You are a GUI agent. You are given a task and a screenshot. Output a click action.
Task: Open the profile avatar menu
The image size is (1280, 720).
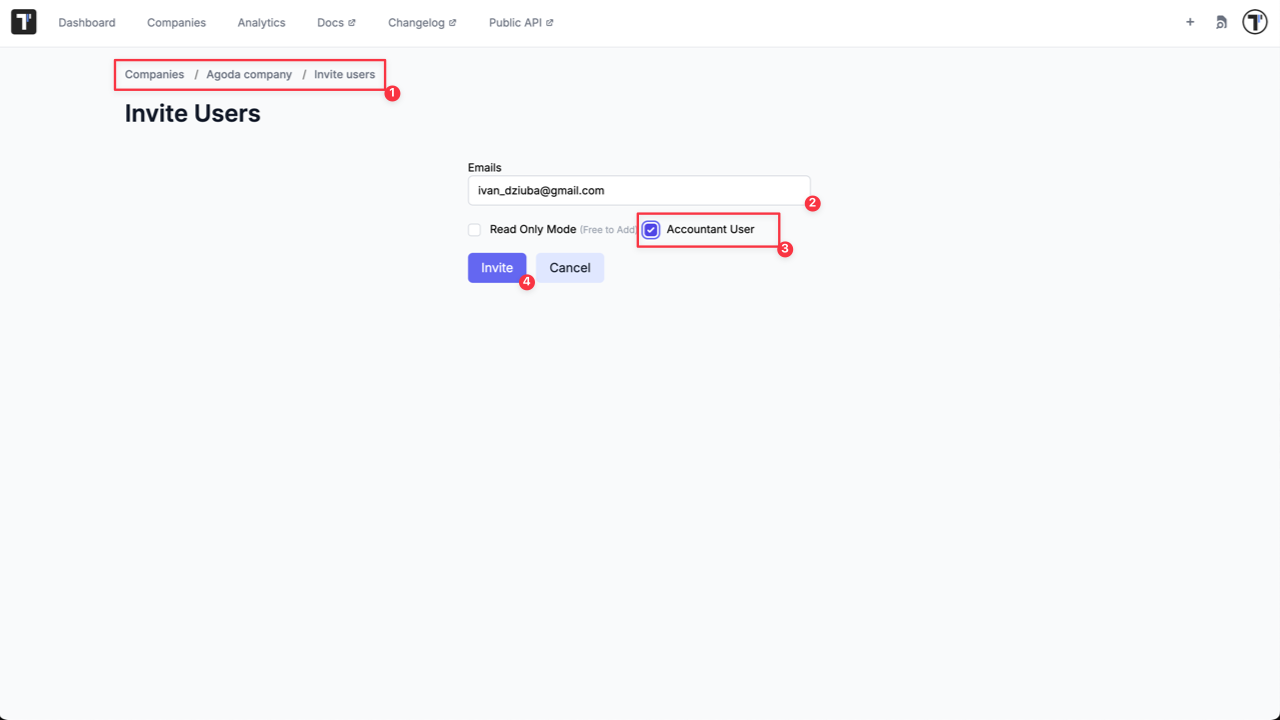(1254, 21)
